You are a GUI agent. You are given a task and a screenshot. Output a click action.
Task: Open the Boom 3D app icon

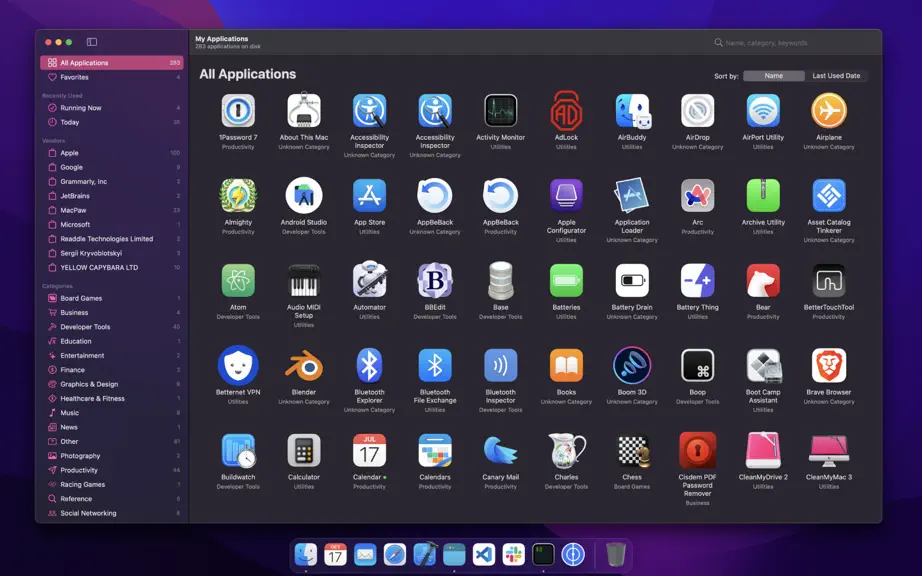point(632,366)
